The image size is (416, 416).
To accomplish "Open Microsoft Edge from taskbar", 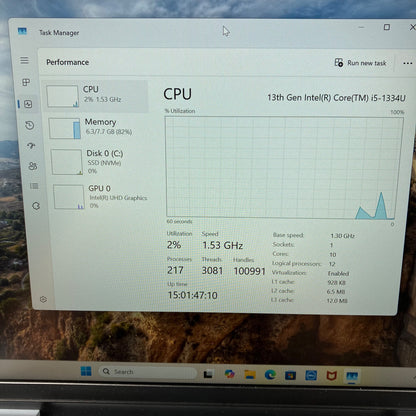I will (x=270, y=375).
